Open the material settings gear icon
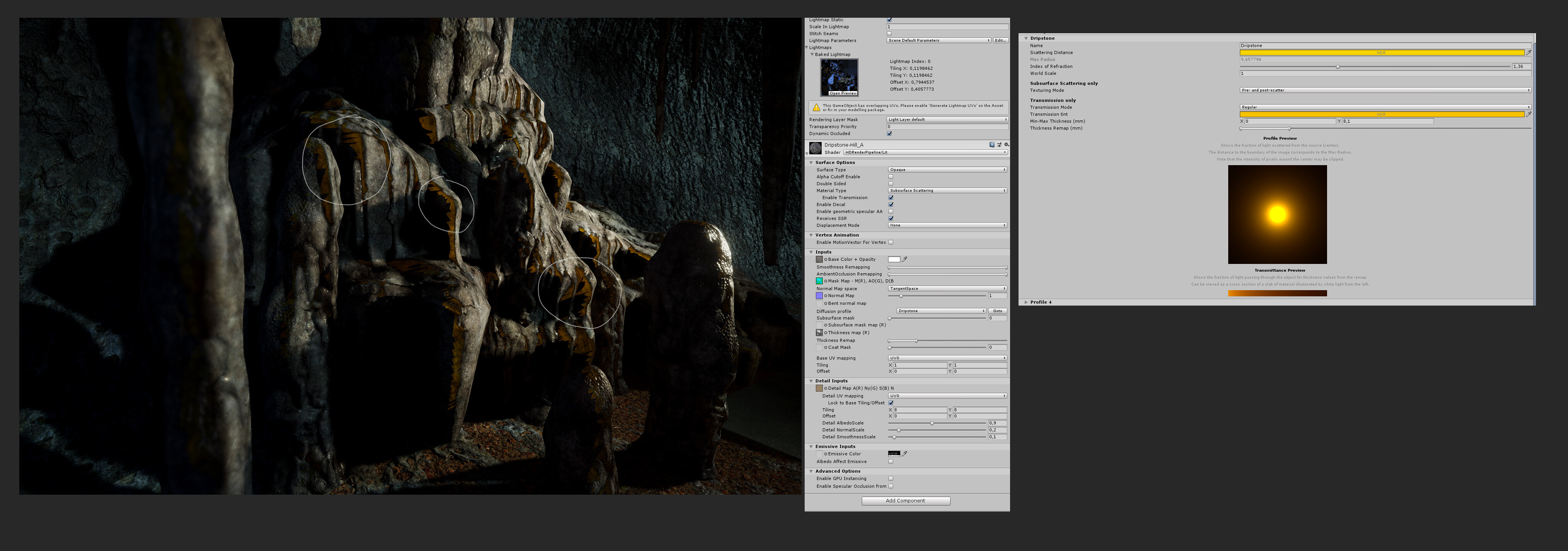Screen dimensions: 1568x551 point(1007,145)
